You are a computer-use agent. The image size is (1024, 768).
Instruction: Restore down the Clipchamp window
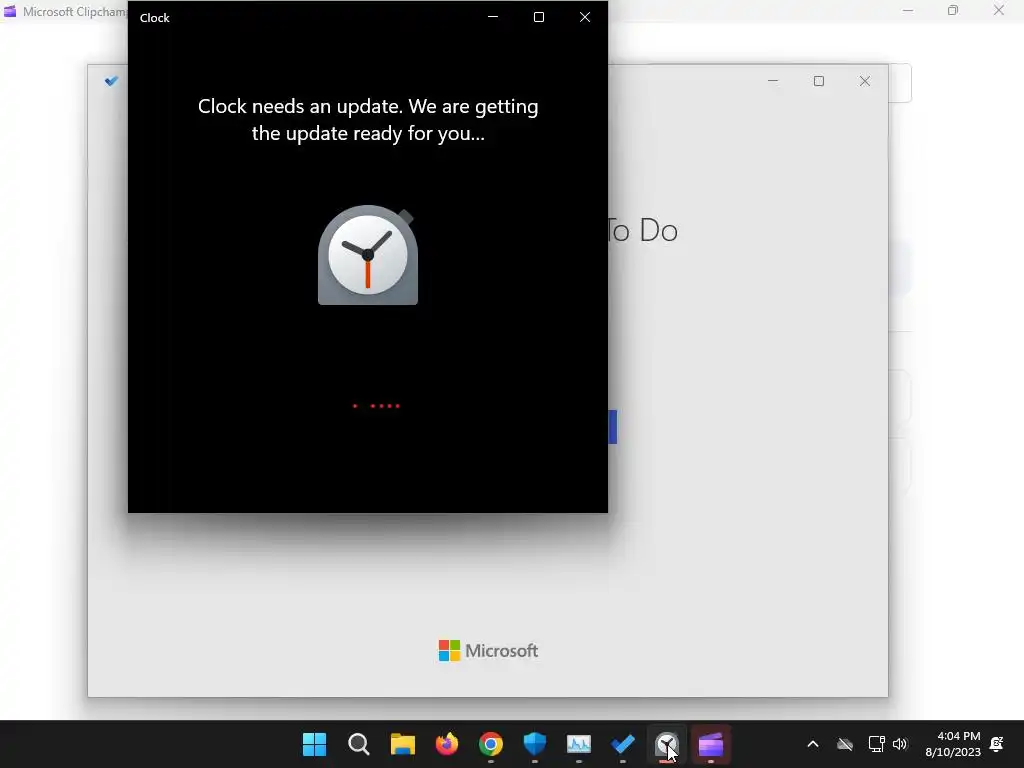click(x=953, y=10)
